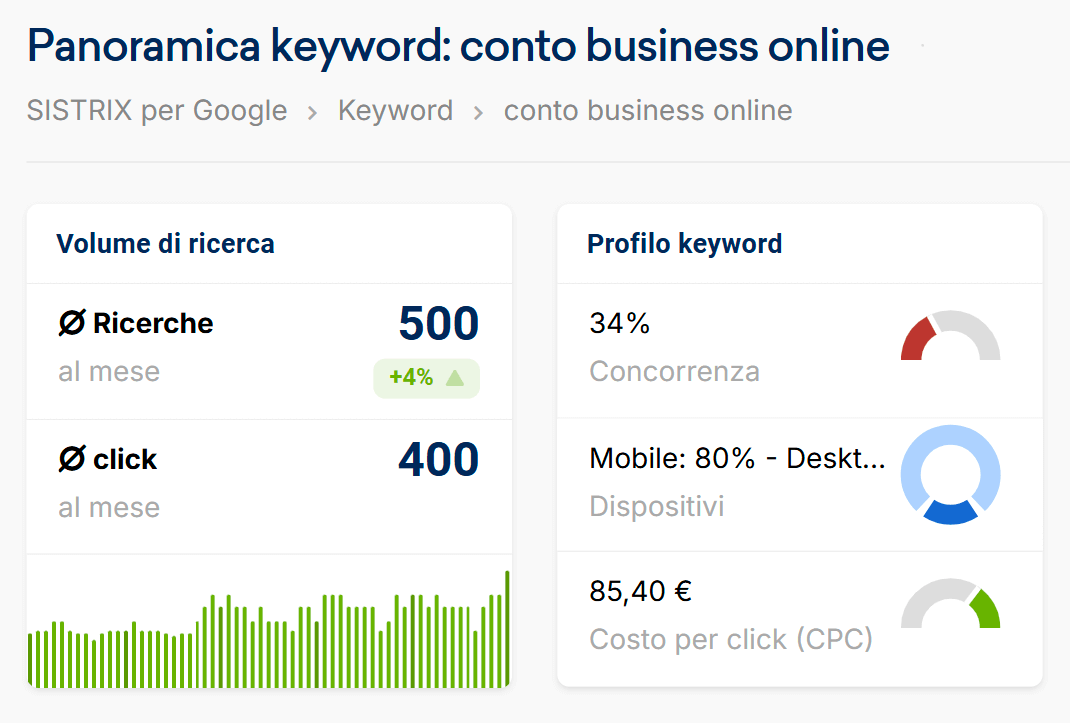Click the red segment of Concorrenza gauge
This screenshot has width=1070, height=723.
[916, 340]
